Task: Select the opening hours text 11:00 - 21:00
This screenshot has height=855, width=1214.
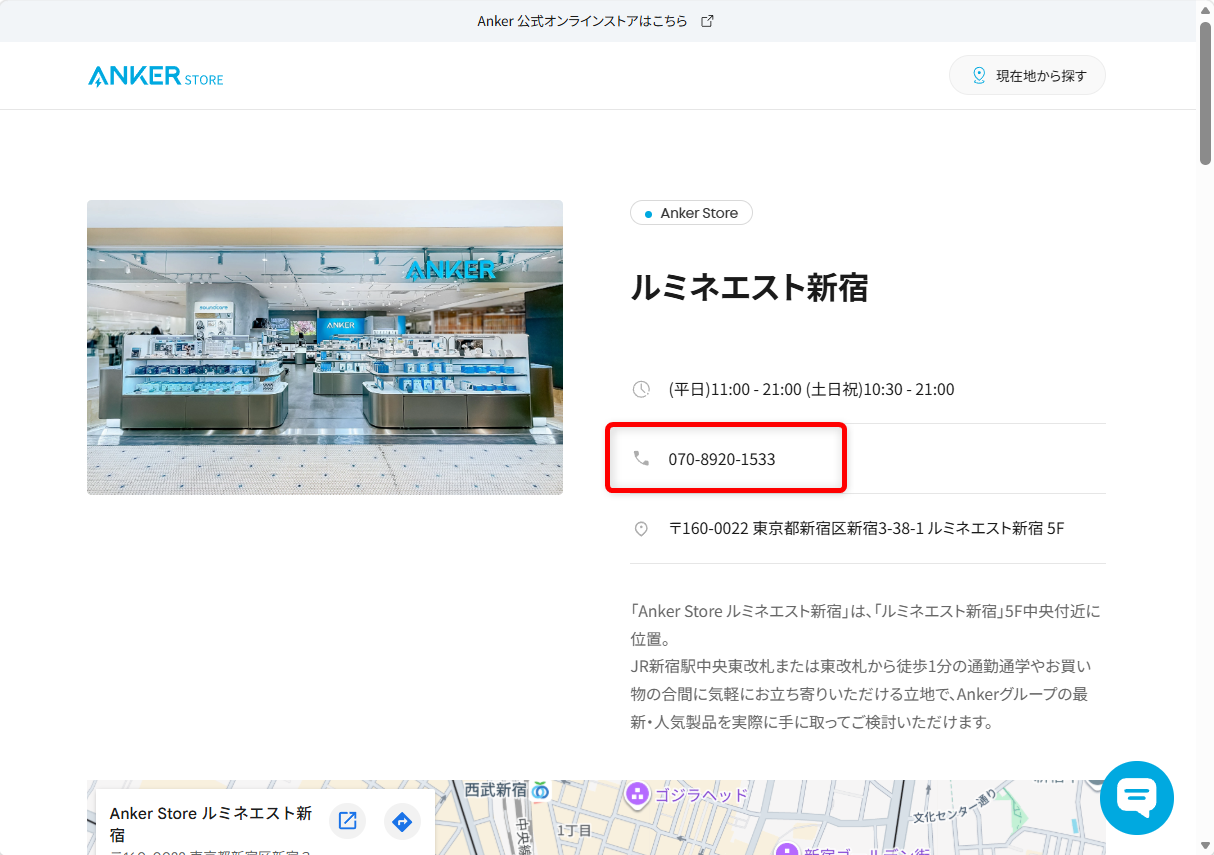Action: [811, 389]
